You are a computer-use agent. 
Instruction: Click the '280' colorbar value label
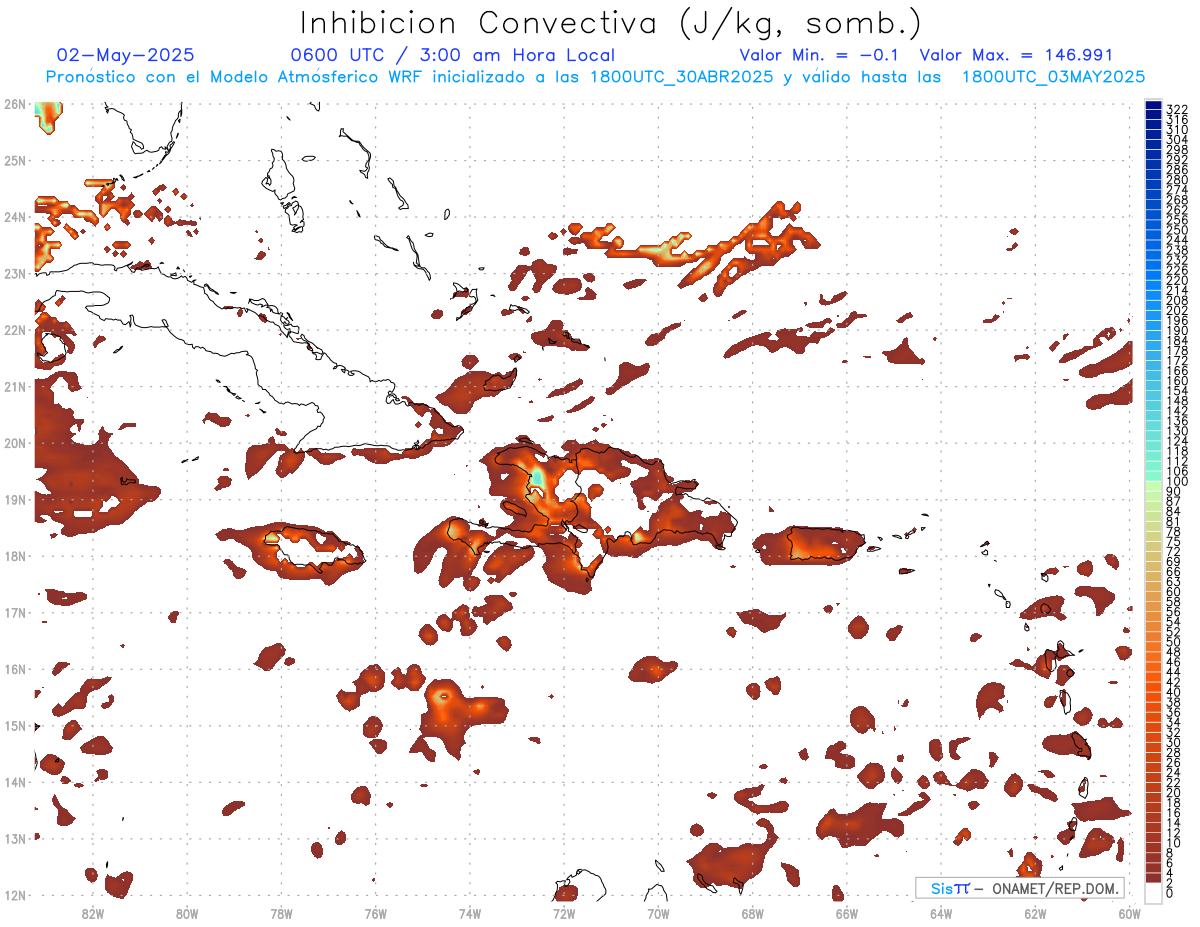[x=1177, y=179]
